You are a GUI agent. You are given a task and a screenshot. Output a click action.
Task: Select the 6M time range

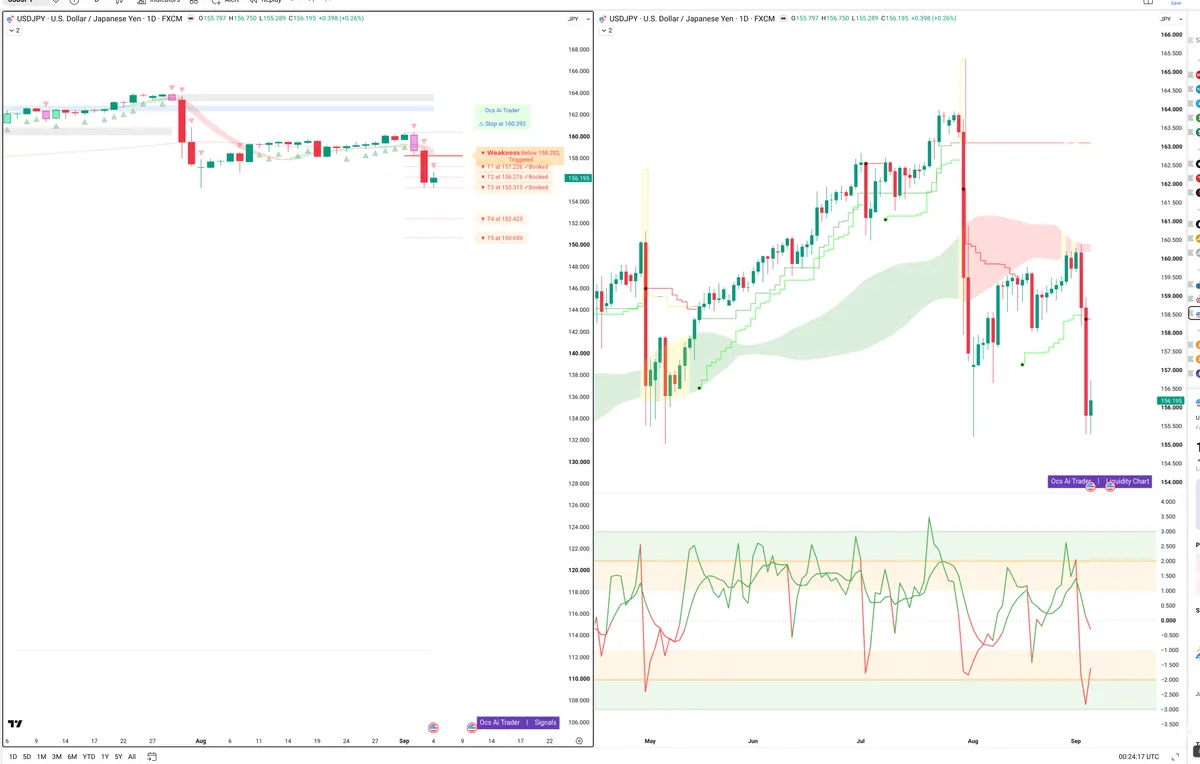(72, 757)
